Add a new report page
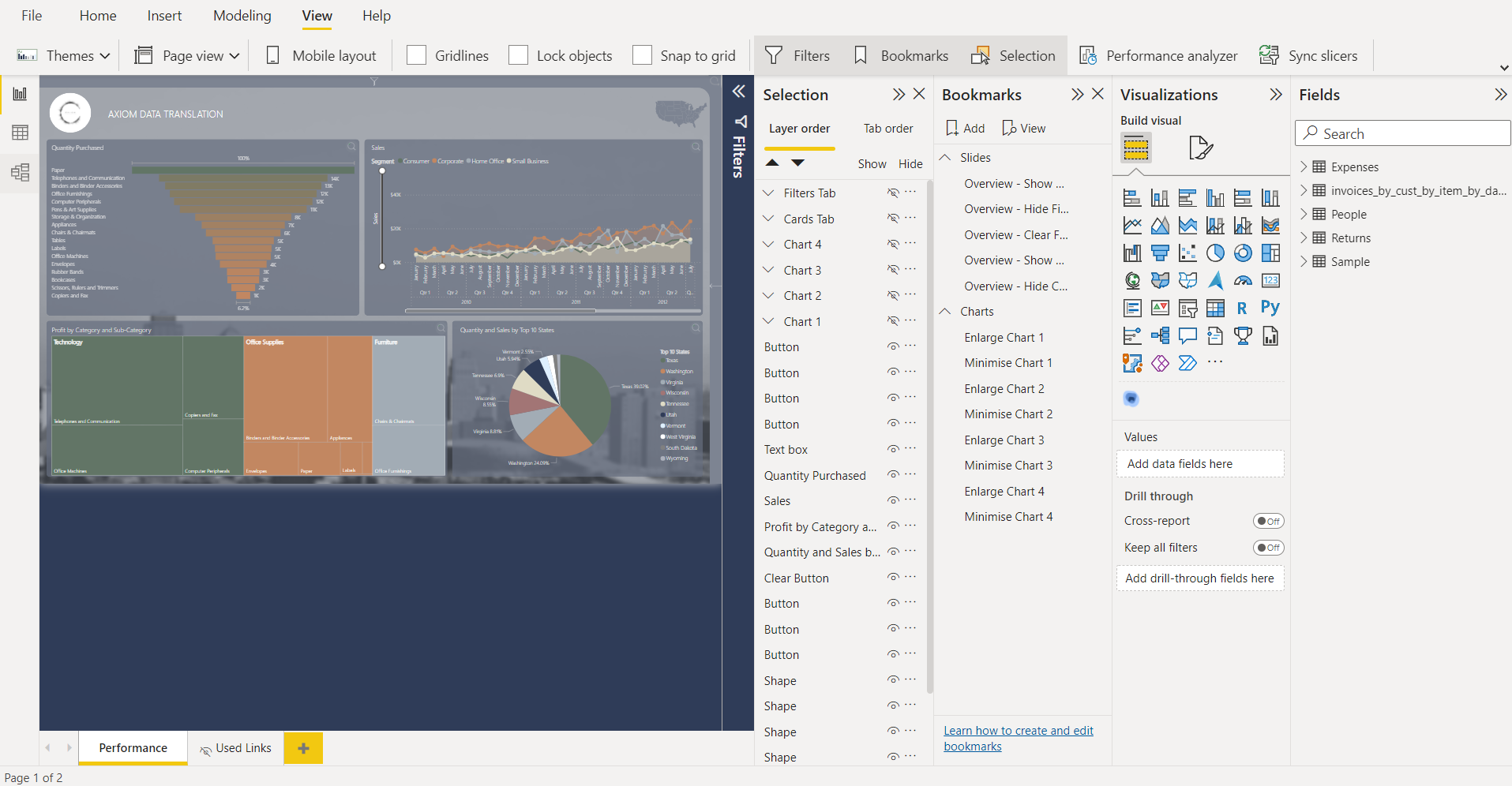 click(x=303, y=748)
